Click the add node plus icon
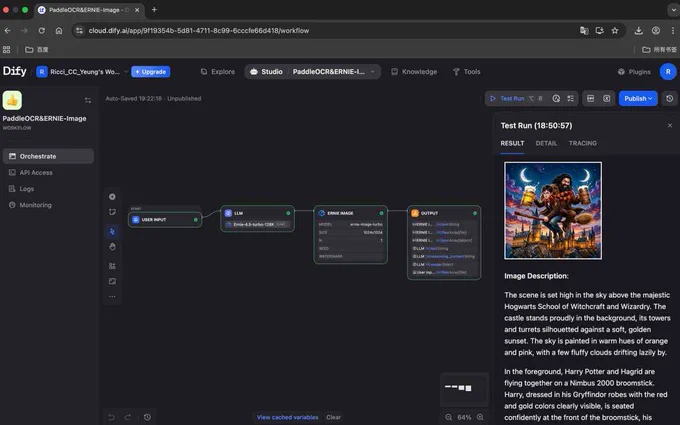Screen dimensions: 680x425 112,196
